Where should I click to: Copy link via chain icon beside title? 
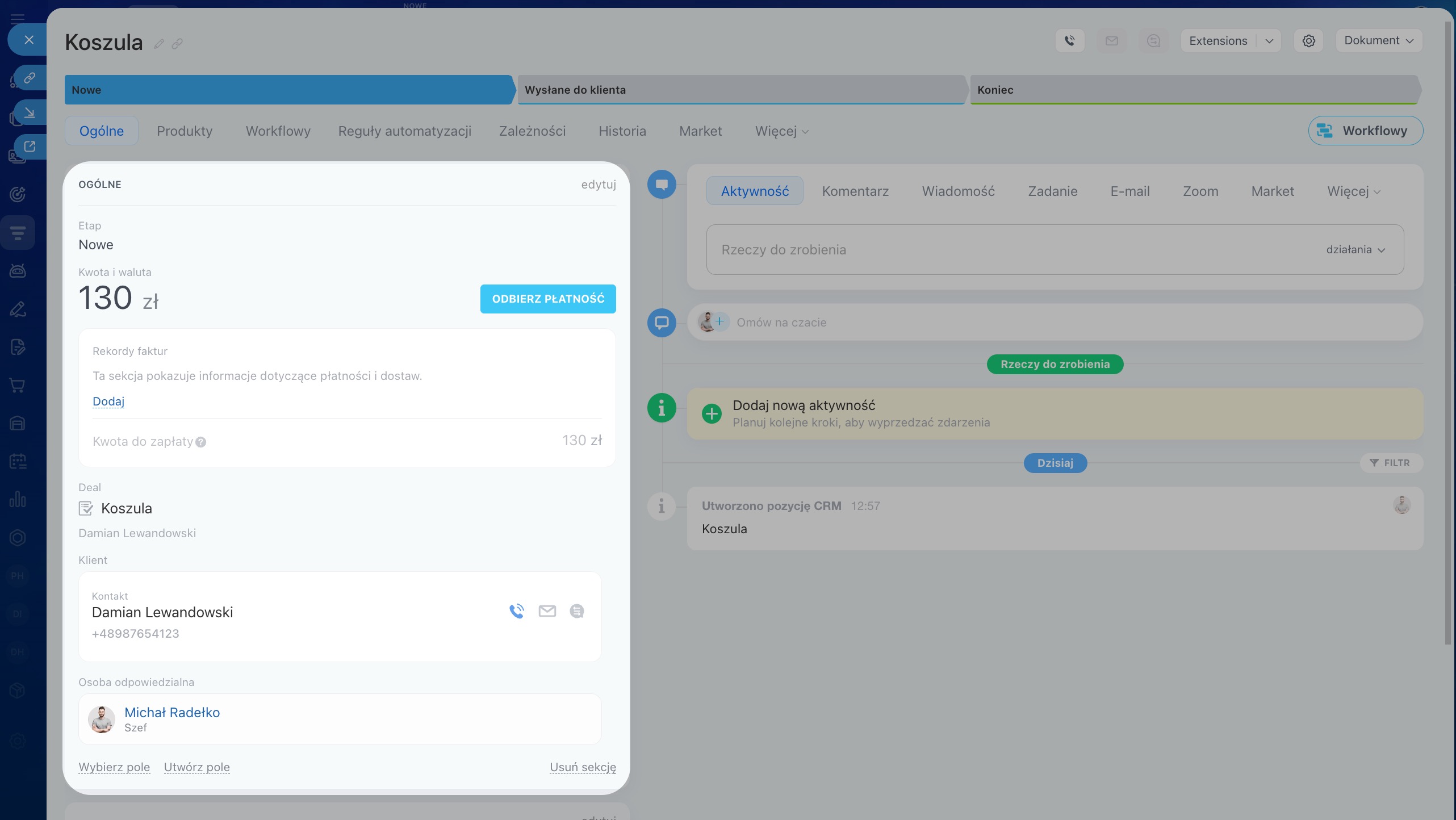[x=177, y=44]
